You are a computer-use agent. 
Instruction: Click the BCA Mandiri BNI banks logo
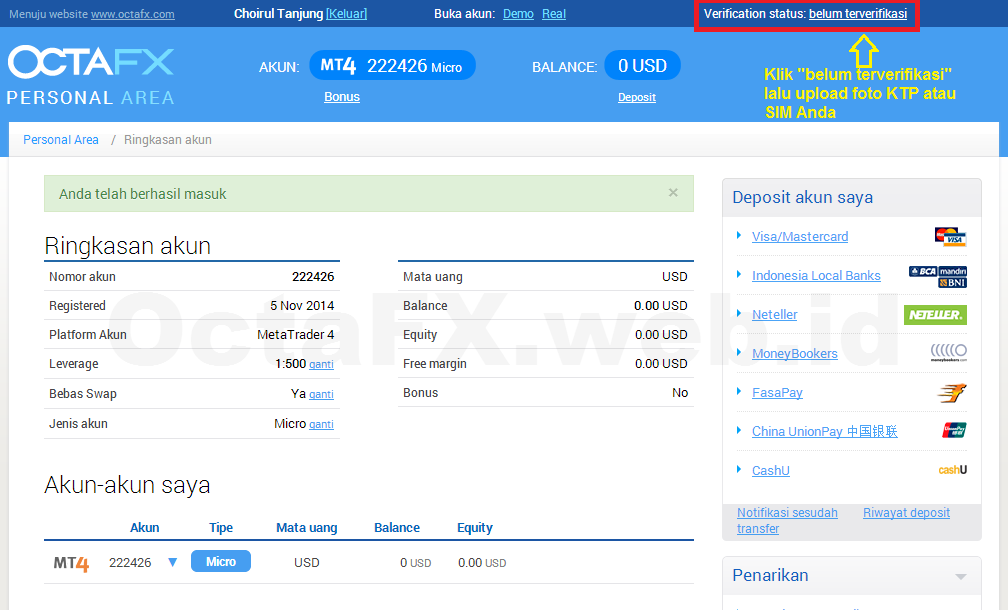point(938,276)
